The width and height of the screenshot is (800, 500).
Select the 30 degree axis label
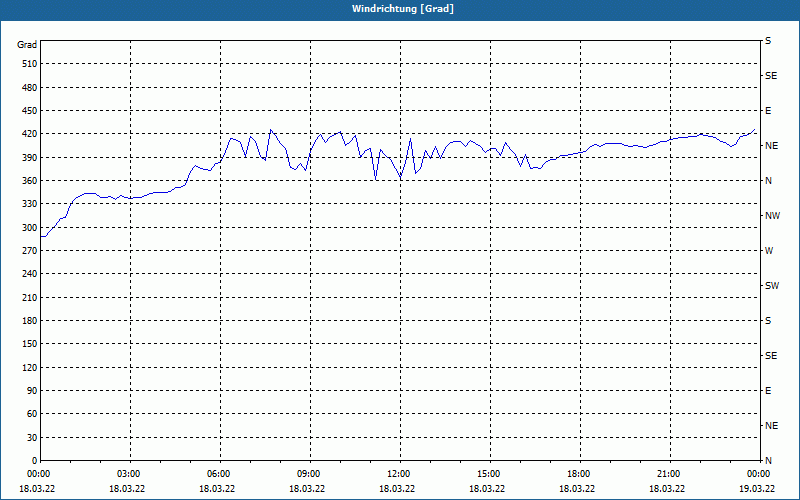tap(32, 438)
